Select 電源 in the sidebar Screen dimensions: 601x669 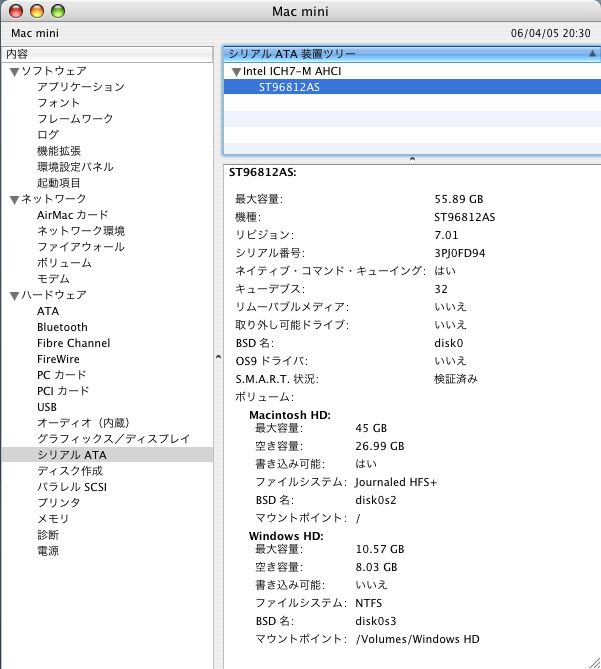tap(48, 551)
